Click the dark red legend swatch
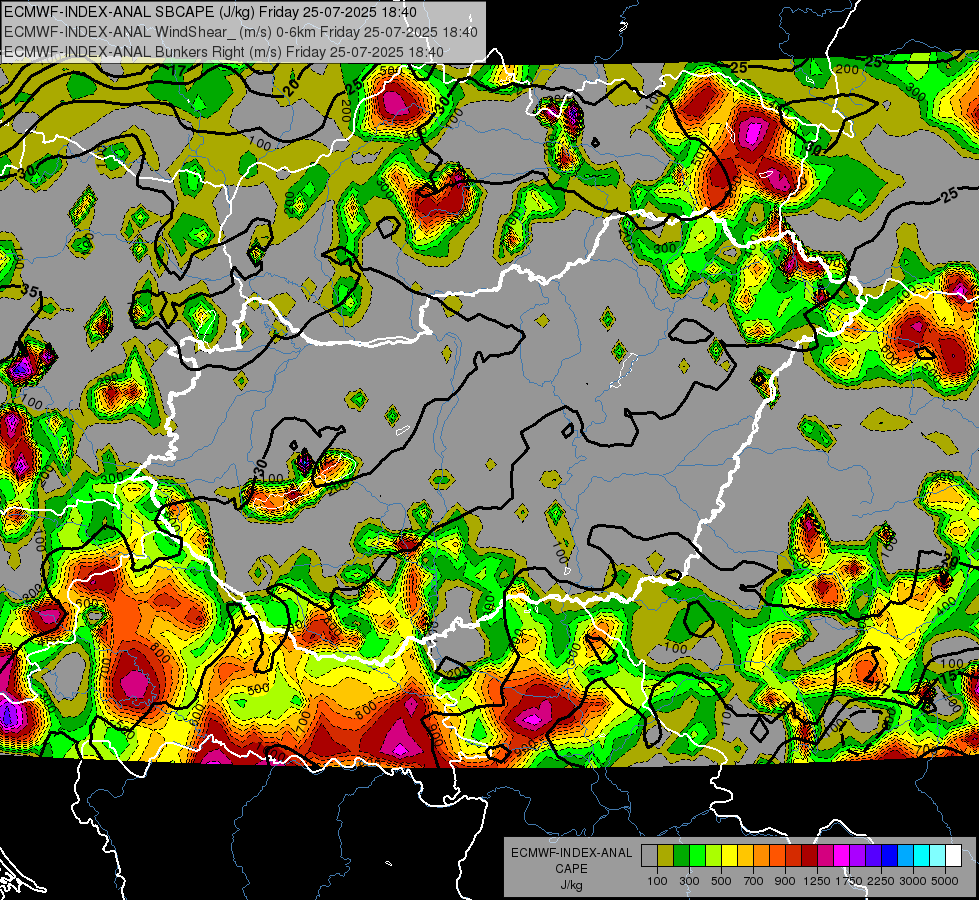 click(x=809, y=856)
